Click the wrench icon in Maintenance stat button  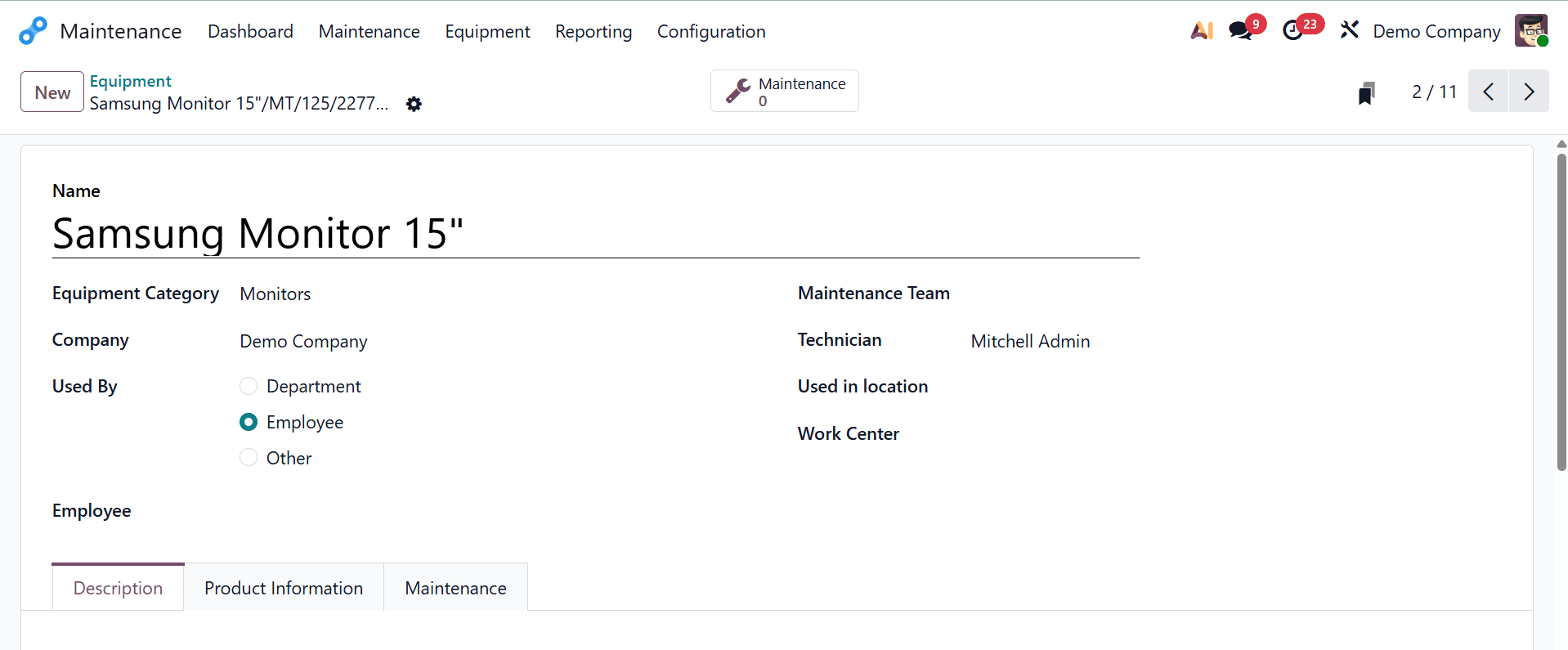[x=737, y=91]
